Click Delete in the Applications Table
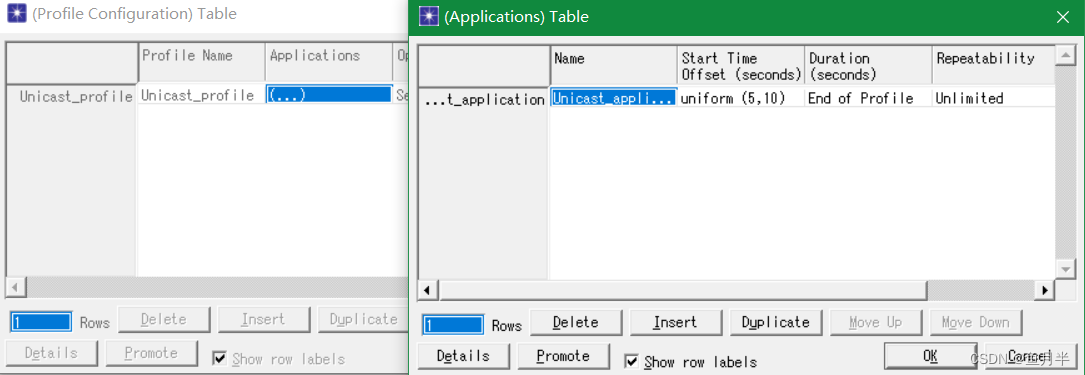The height and width of the screenshot is (375, 1085). coord(576,322)
